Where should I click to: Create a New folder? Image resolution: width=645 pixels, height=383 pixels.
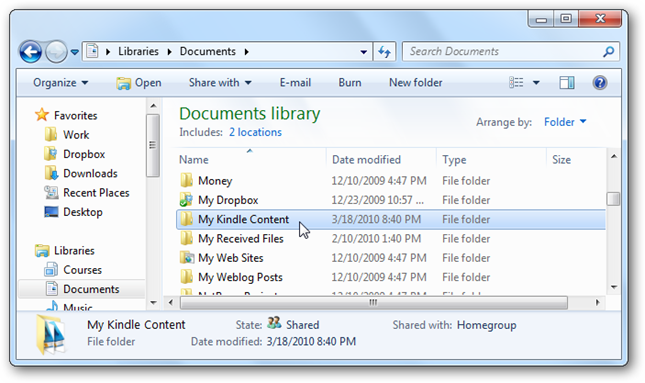pos(415,83)
